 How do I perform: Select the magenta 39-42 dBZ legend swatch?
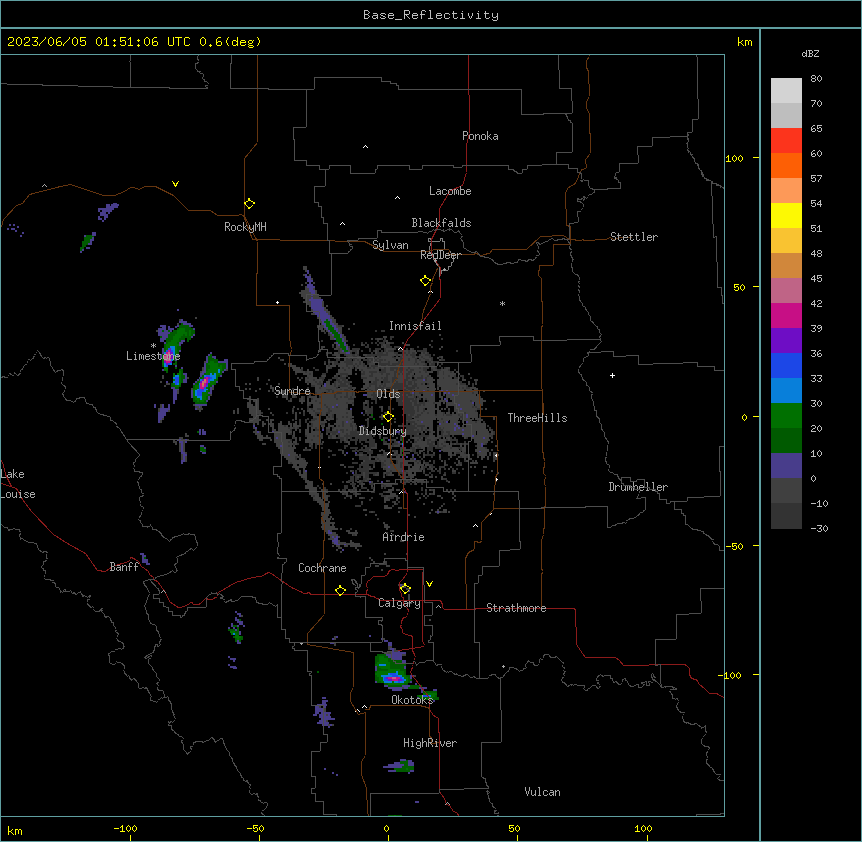[x=786, y=315]
